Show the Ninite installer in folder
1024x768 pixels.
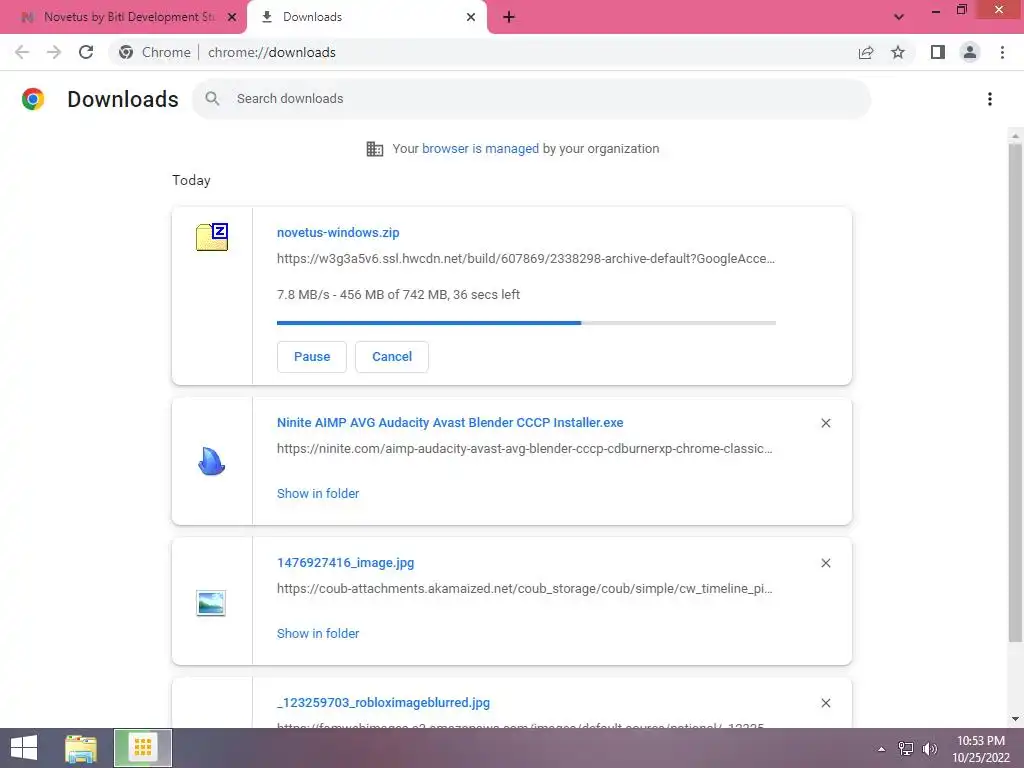pos(318,494)
